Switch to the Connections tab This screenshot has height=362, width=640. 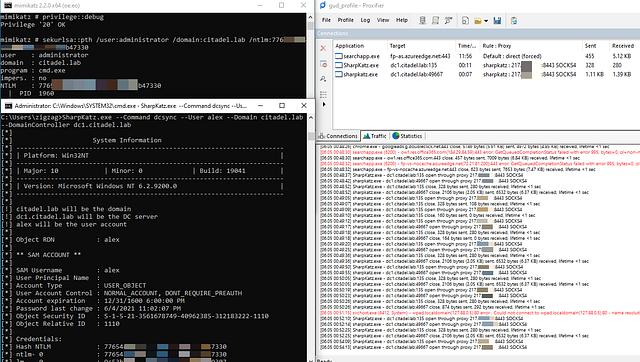(338, 136)
